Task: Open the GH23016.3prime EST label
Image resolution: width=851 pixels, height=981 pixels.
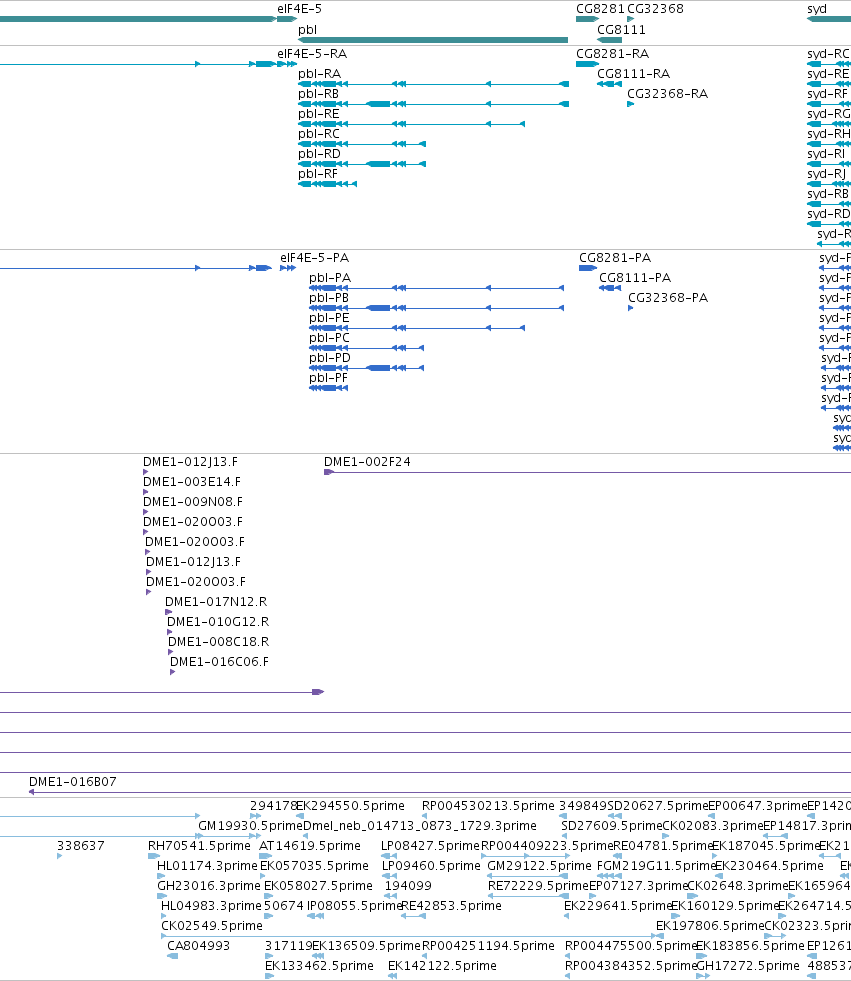Action: point(208,886)
